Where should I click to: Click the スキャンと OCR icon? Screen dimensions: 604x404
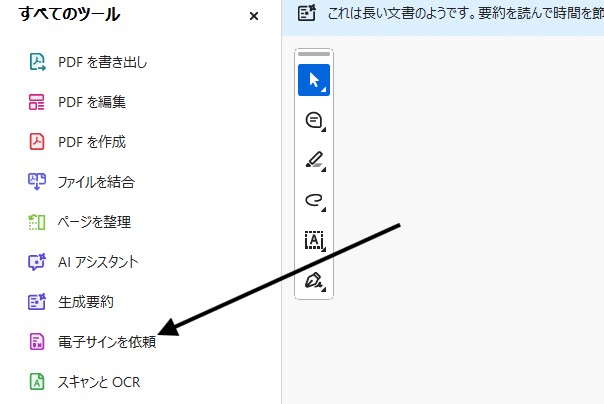[x=37, y=382]
